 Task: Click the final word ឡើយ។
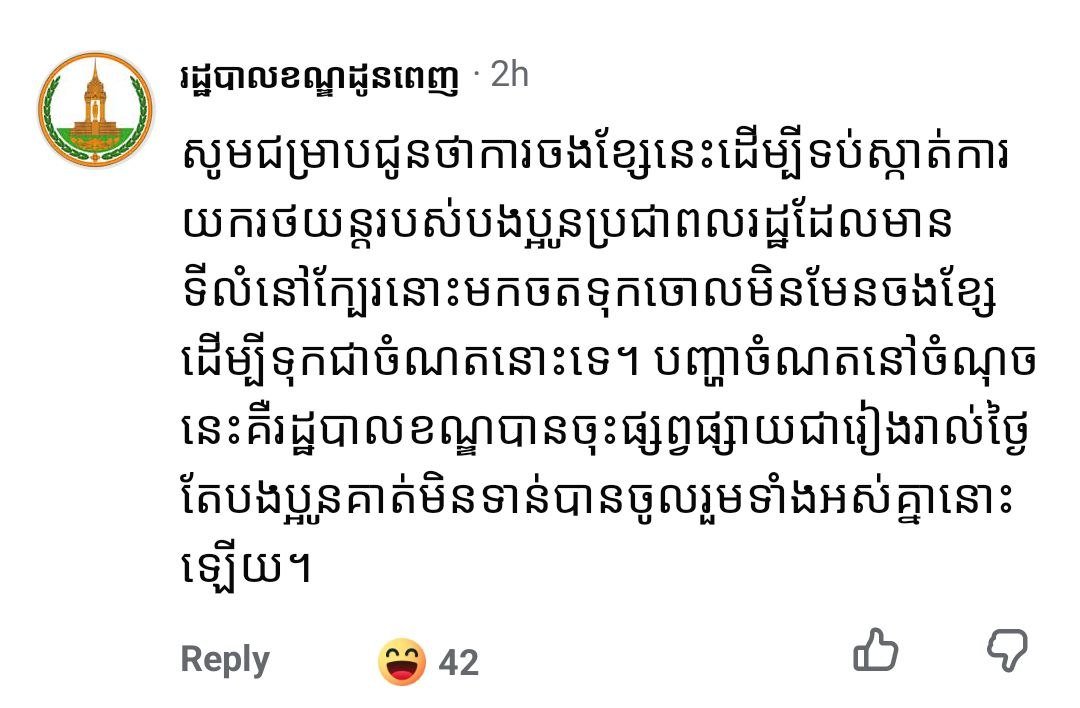point(247,570)
